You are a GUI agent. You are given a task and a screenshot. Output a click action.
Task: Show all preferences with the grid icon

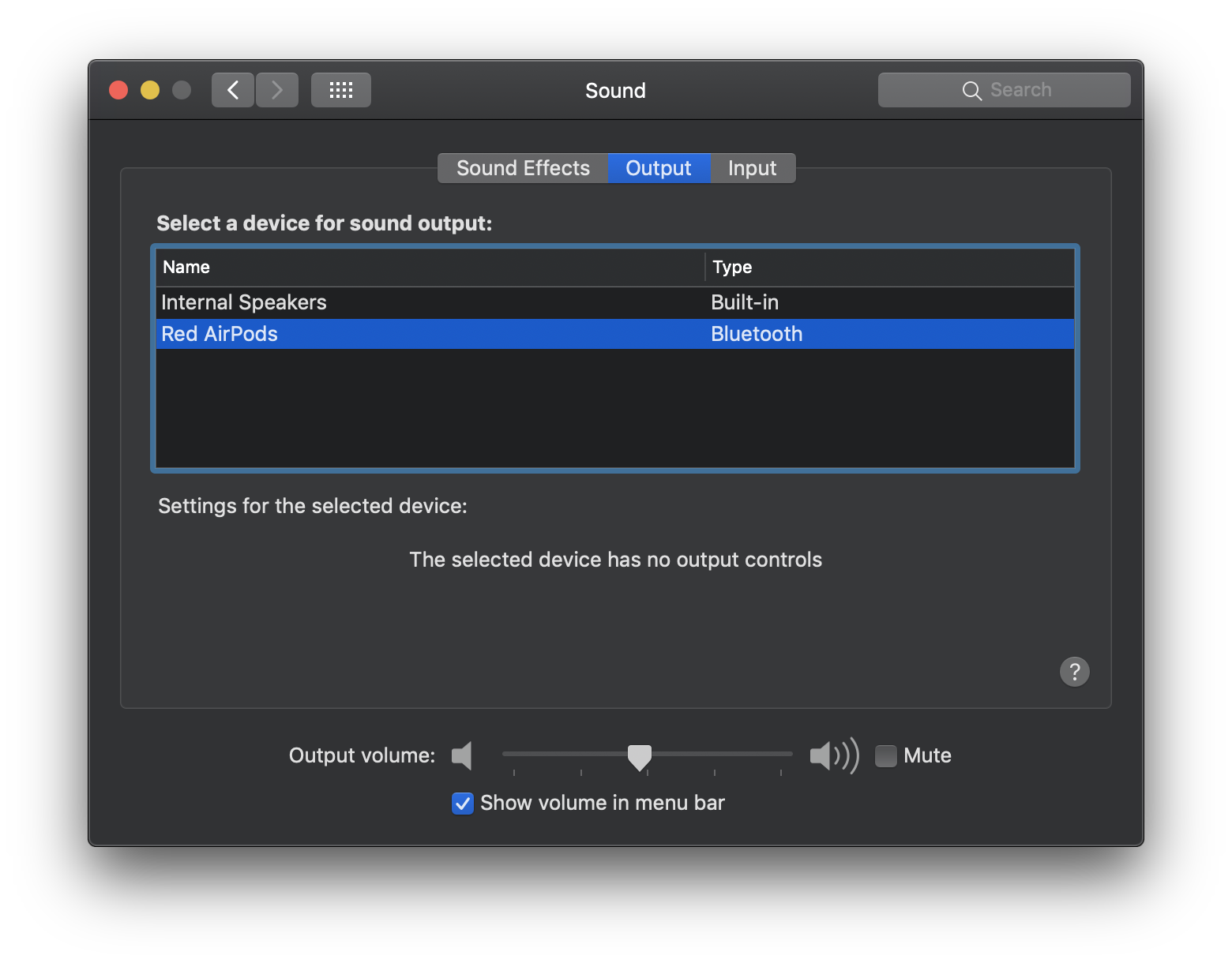(x=341, y=90)
